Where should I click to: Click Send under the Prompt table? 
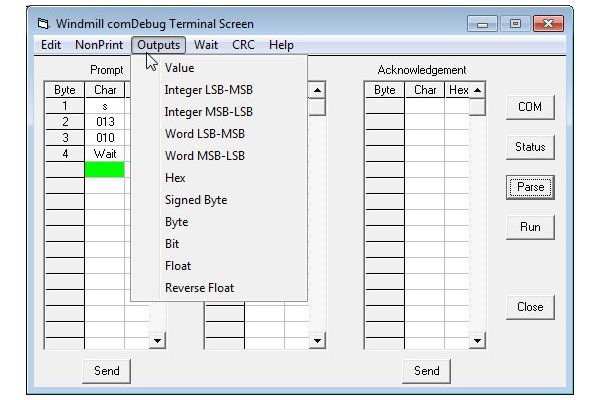[106, 371]
